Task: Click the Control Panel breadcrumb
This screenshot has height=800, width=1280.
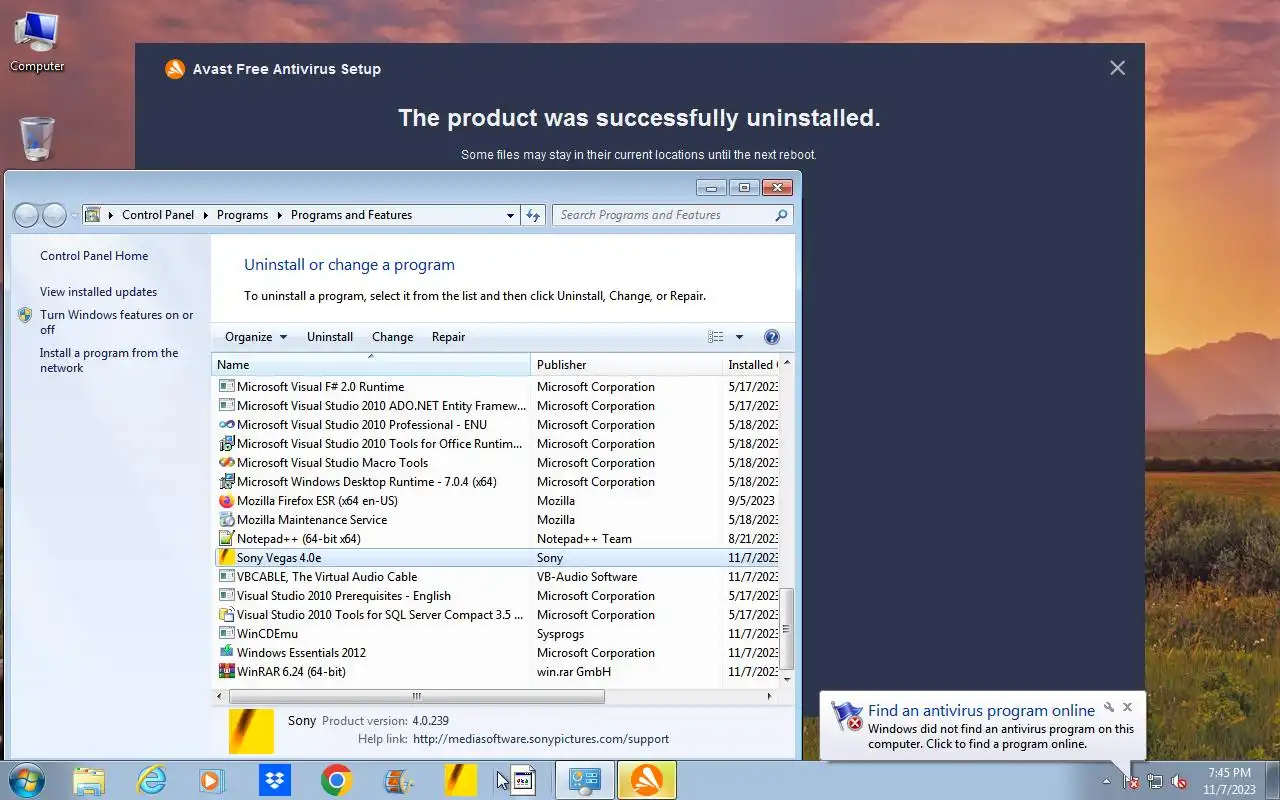Action: coord(158,215)
